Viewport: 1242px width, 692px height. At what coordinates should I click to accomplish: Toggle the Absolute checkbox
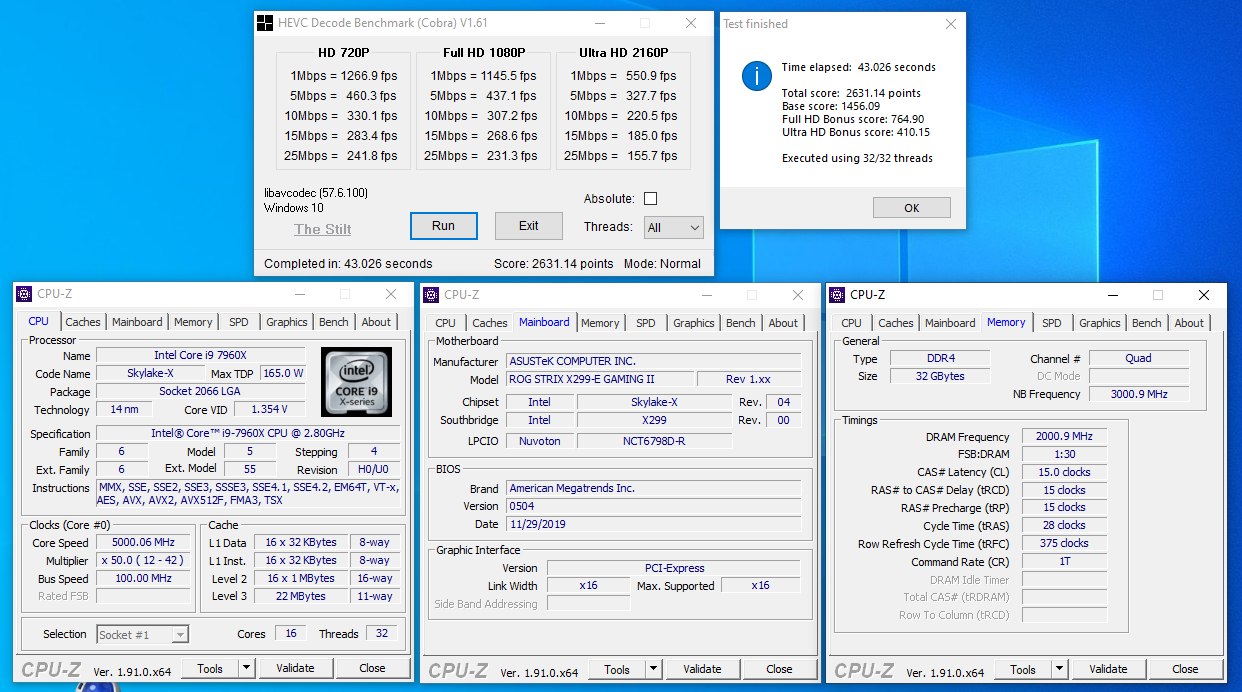click(651, 199)
